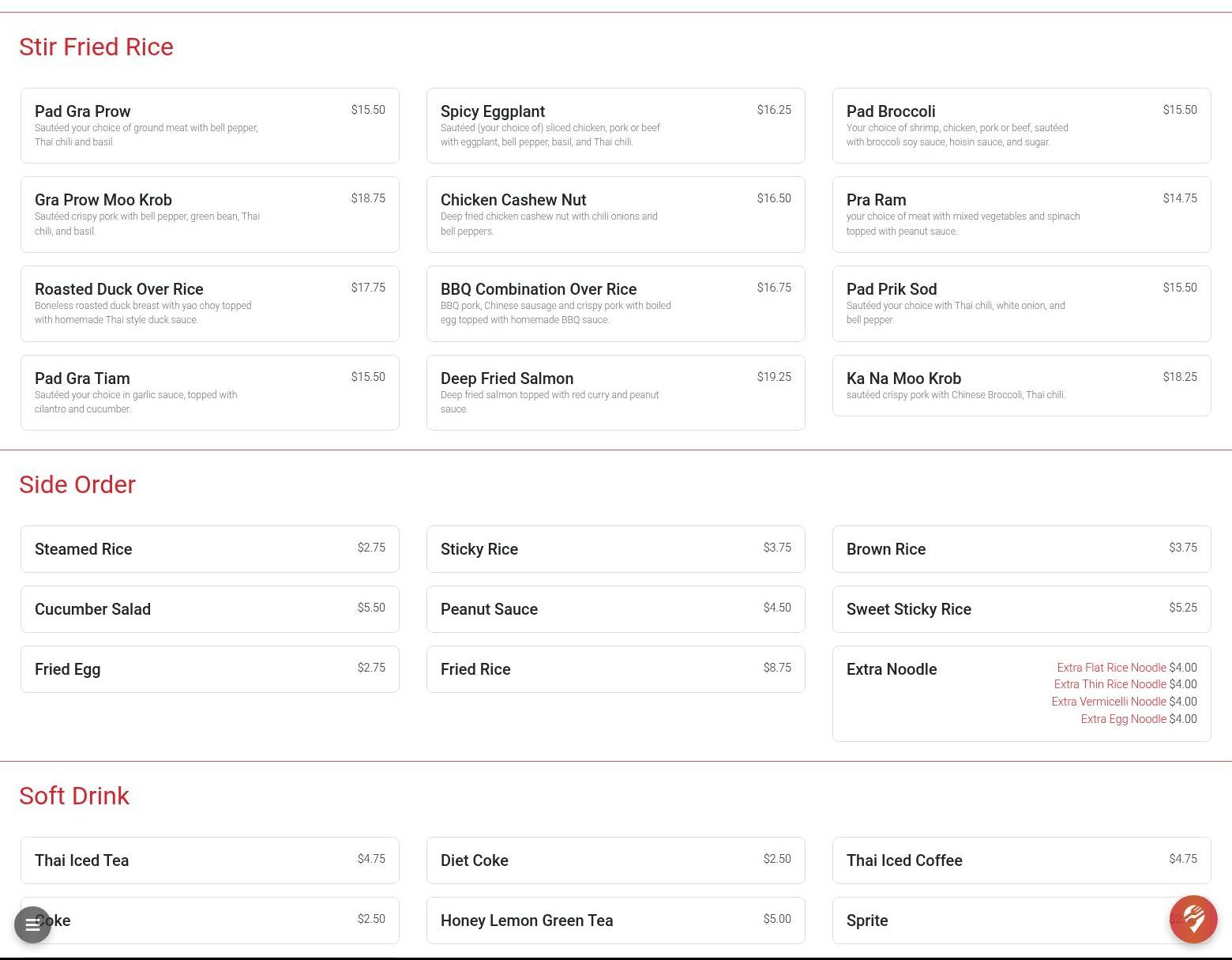Select Gra Prow Moo Krob
The height and width of the screenshot is (960, 1232).
[210, 215]
